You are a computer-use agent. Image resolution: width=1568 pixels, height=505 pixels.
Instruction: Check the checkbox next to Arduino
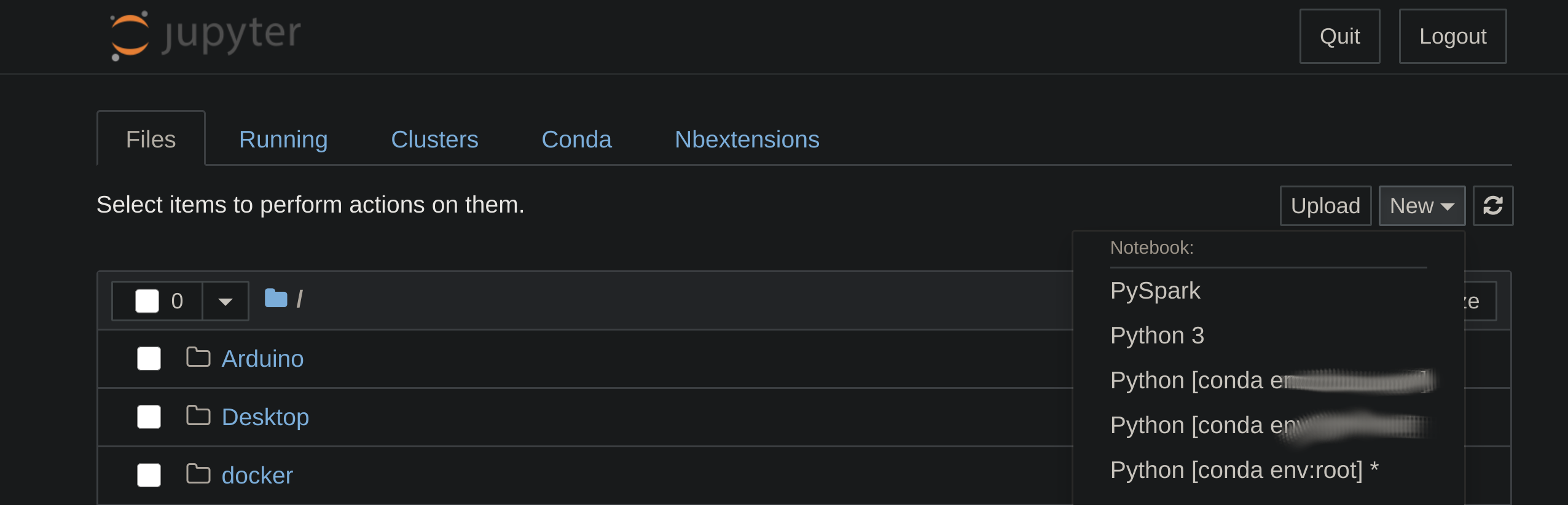click(148, 358)
